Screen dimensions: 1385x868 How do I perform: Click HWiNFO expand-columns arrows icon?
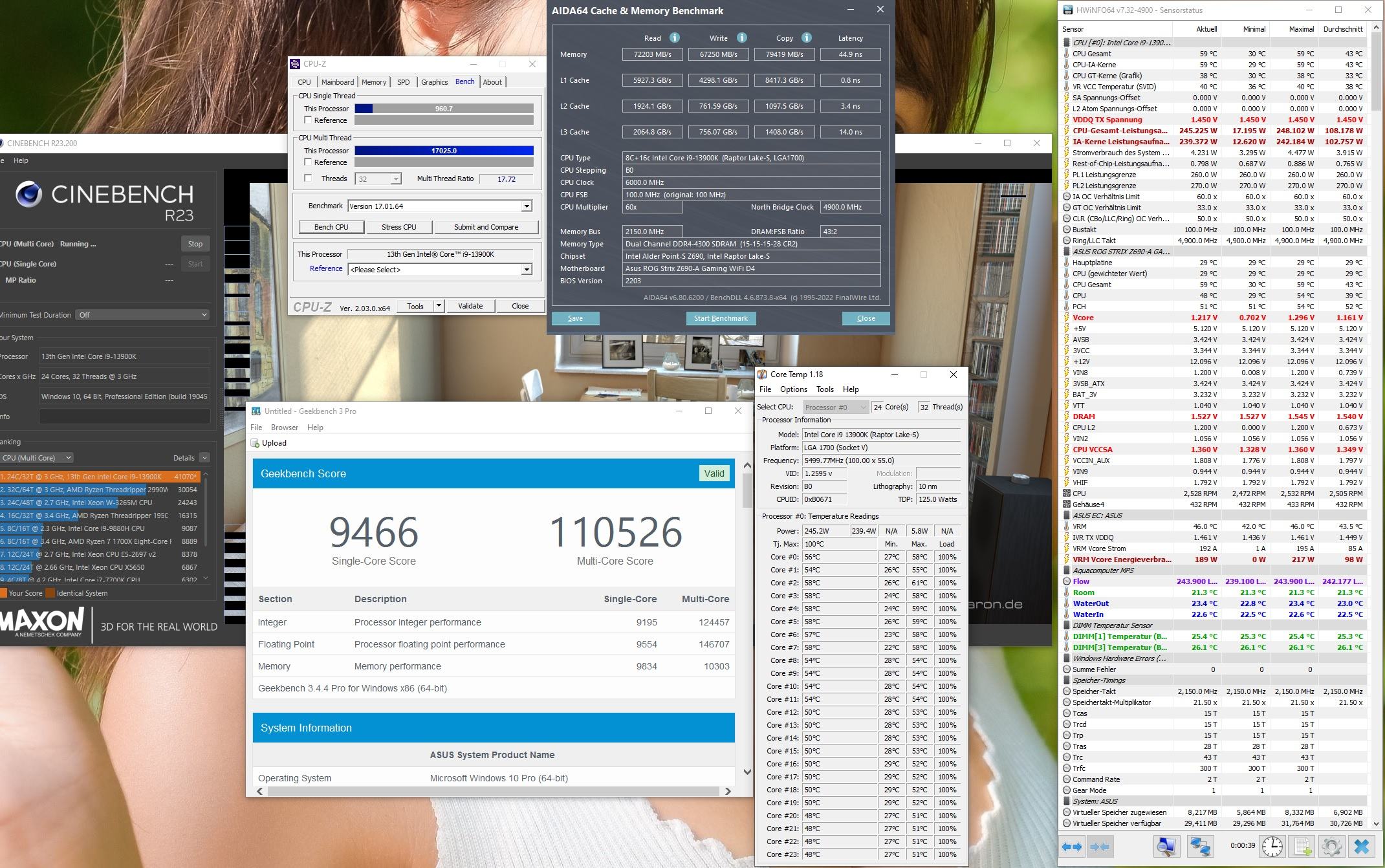point(1072,846)
